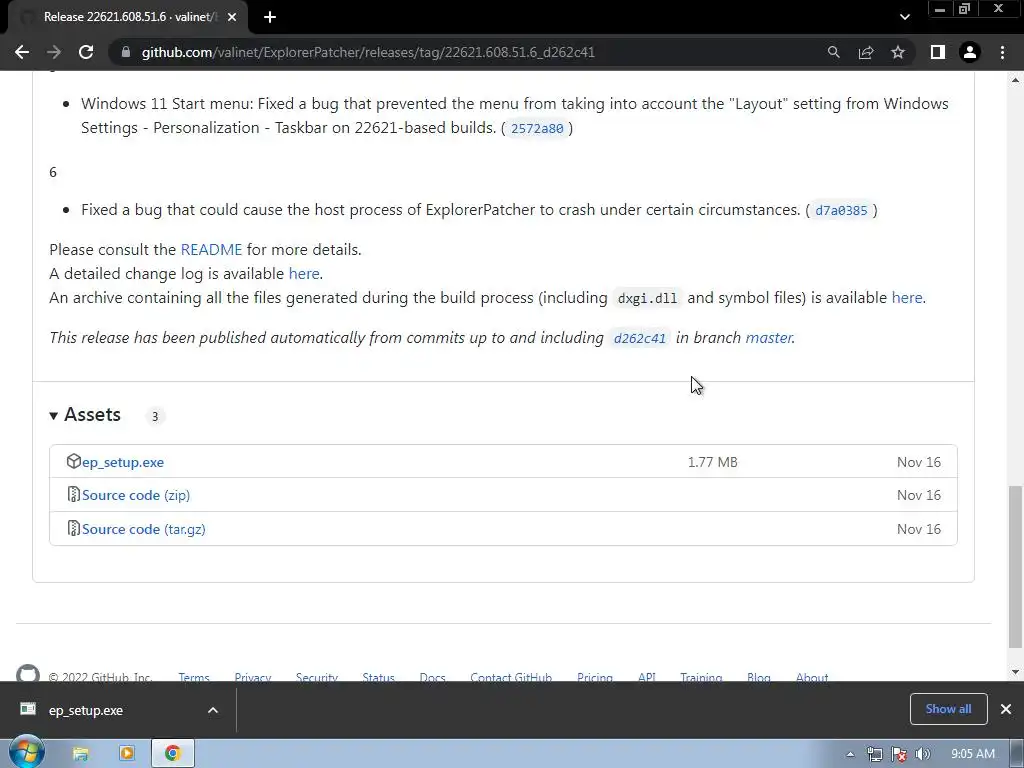
Task: Click the 1.77 MB file size
Action: point(712,462)
